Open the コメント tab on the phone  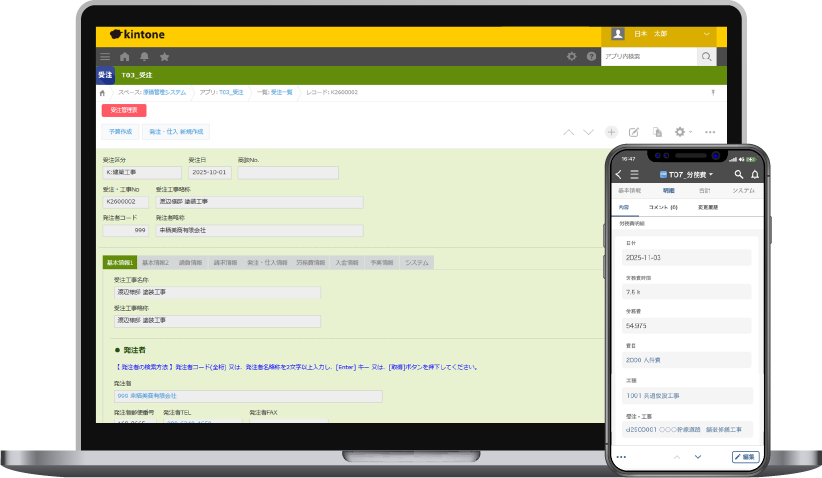663,207
